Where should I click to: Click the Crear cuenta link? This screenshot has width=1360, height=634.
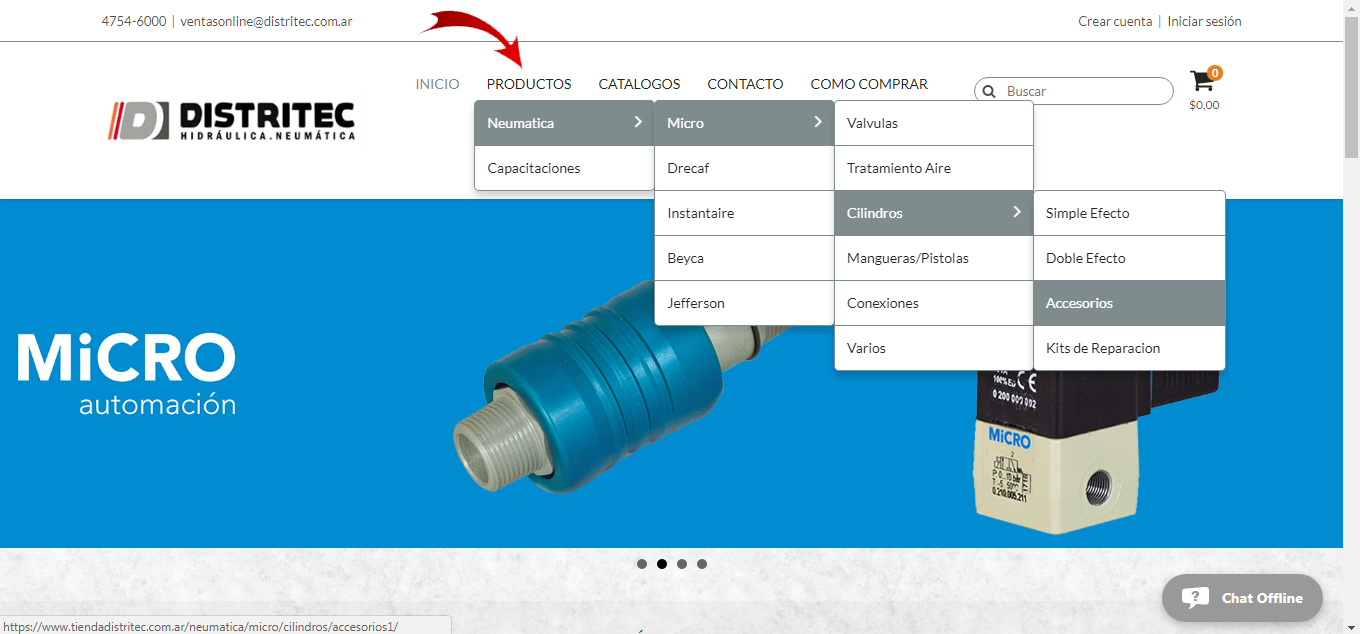point(1115,21)
